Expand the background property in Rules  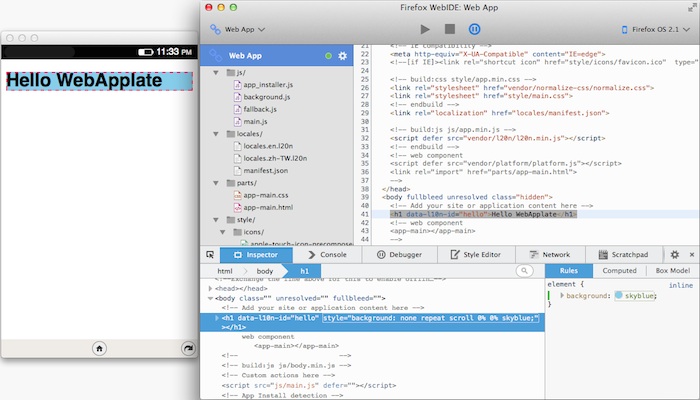(563, 296)
